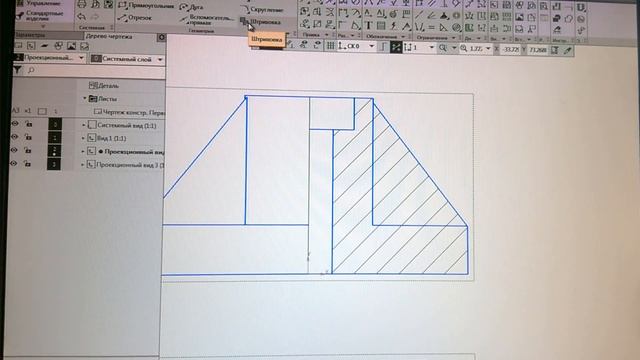Expand the Системный вид (1:1) node

(x=84, y=125)
